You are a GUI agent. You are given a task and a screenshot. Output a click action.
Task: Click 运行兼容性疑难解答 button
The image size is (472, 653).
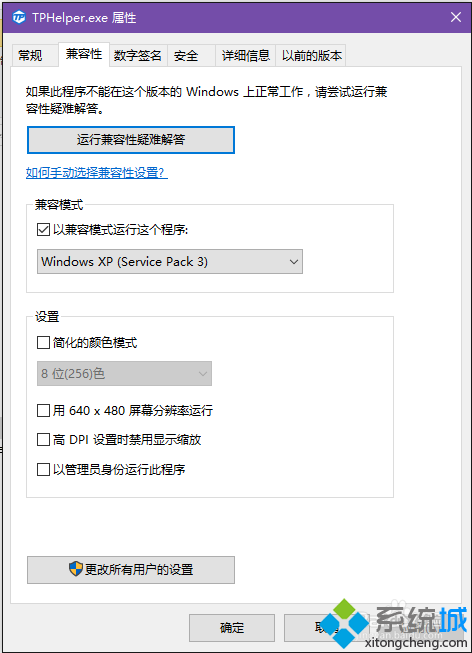click(131, 140)
